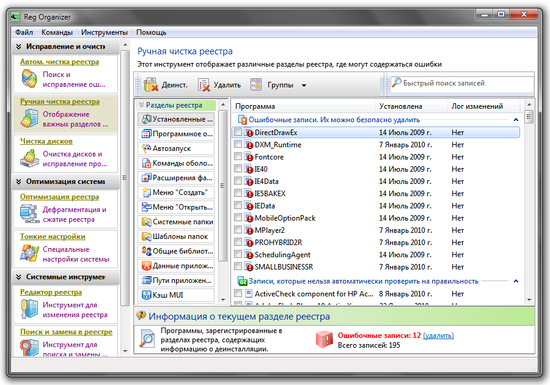550x385 pixels.
Task: Click the Кэш MUI section icon
Action: (x=146, y=295)
